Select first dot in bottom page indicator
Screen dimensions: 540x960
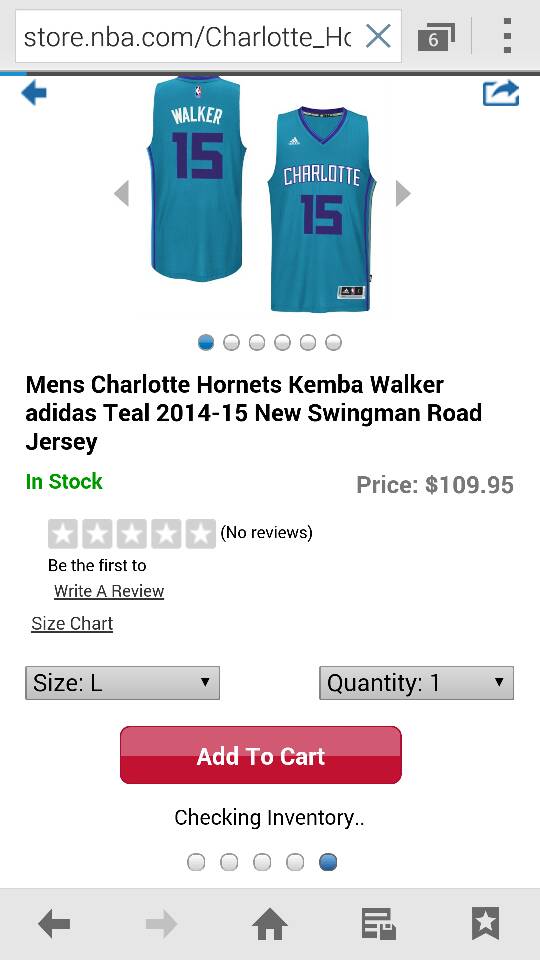pyautogui.click(x=196, y=862)
